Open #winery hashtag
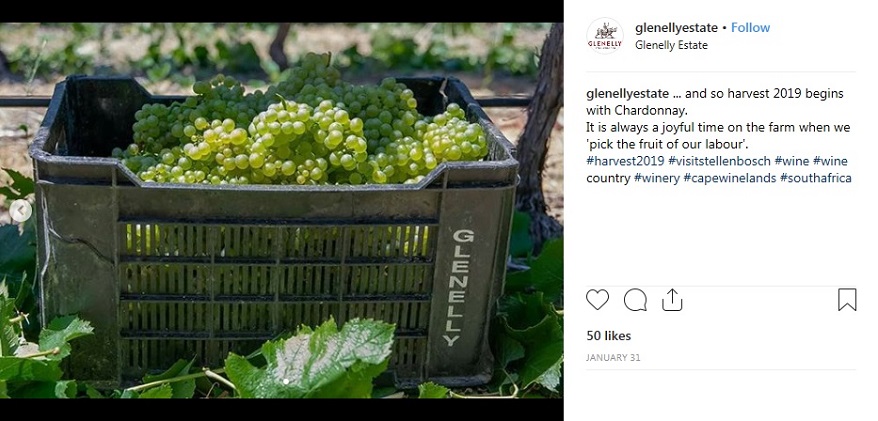The width and height of the screenshot is (878, 421). pos(657,178)
